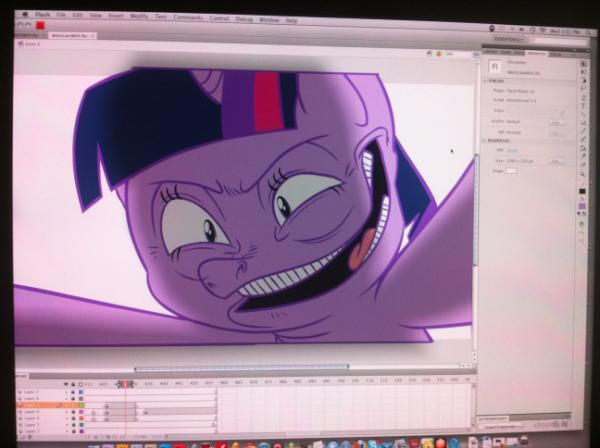Viewport: 600px width, 448px height.
Task: Toggle Lock All Layers padlock header icon
Action: (73, 384)
